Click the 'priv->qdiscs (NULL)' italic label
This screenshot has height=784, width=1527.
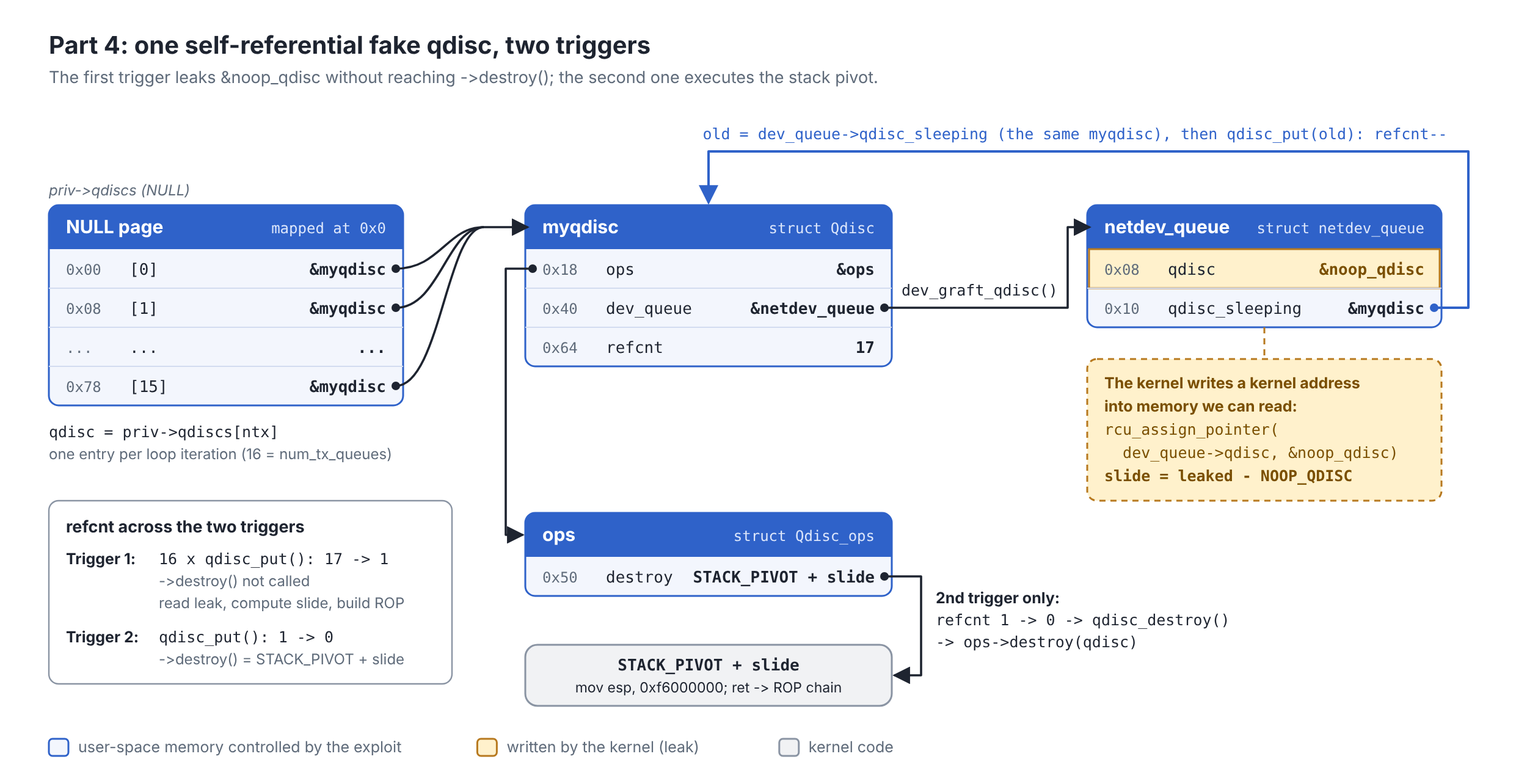click(x=119, y=190)
